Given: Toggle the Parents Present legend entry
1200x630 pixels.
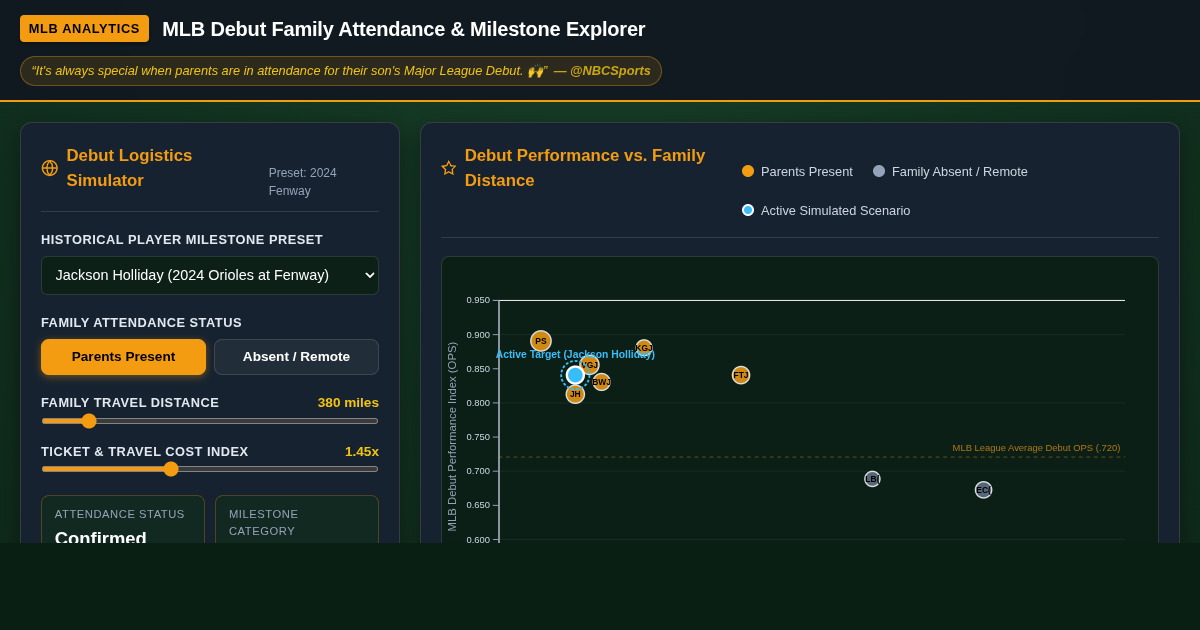Looking at the screenshot, I should pos(797,171).
